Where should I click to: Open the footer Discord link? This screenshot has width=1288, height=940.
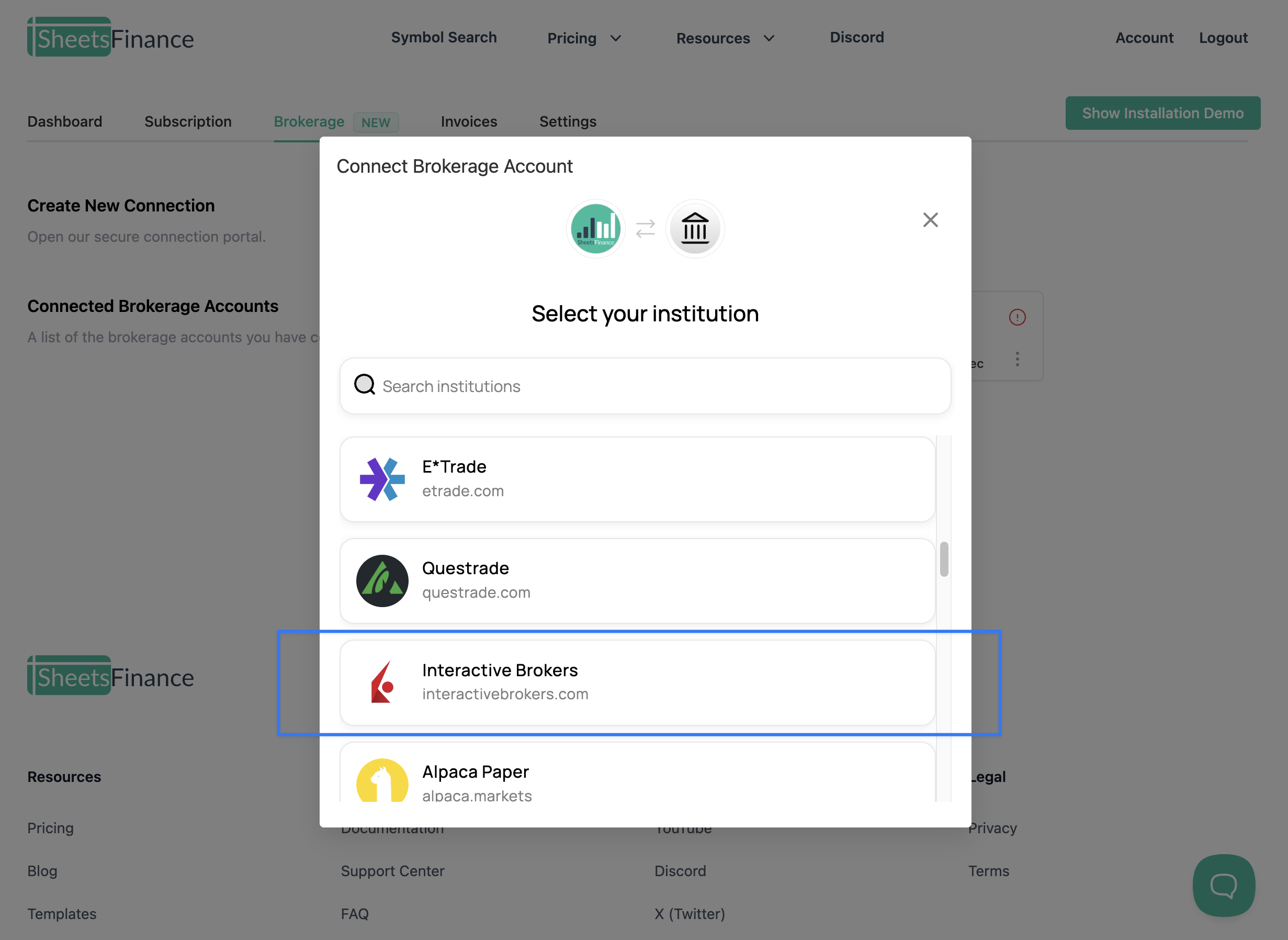[x=680, y=870]
